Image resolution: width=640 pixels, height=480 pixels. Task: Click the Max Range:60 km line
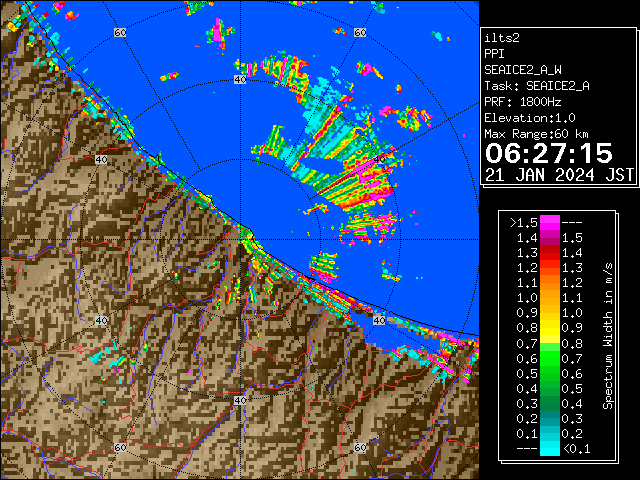536,134
